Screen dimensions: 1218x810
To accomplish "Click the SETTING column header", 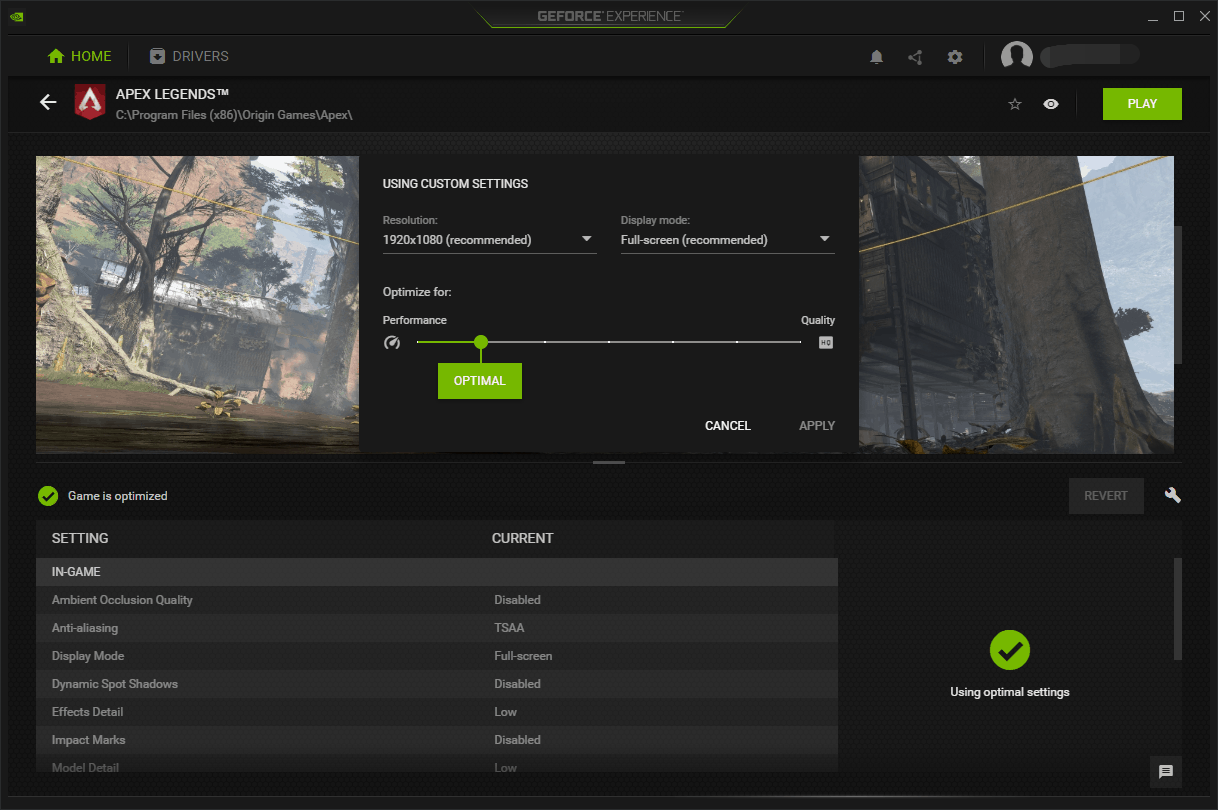I will pos(80,538).
